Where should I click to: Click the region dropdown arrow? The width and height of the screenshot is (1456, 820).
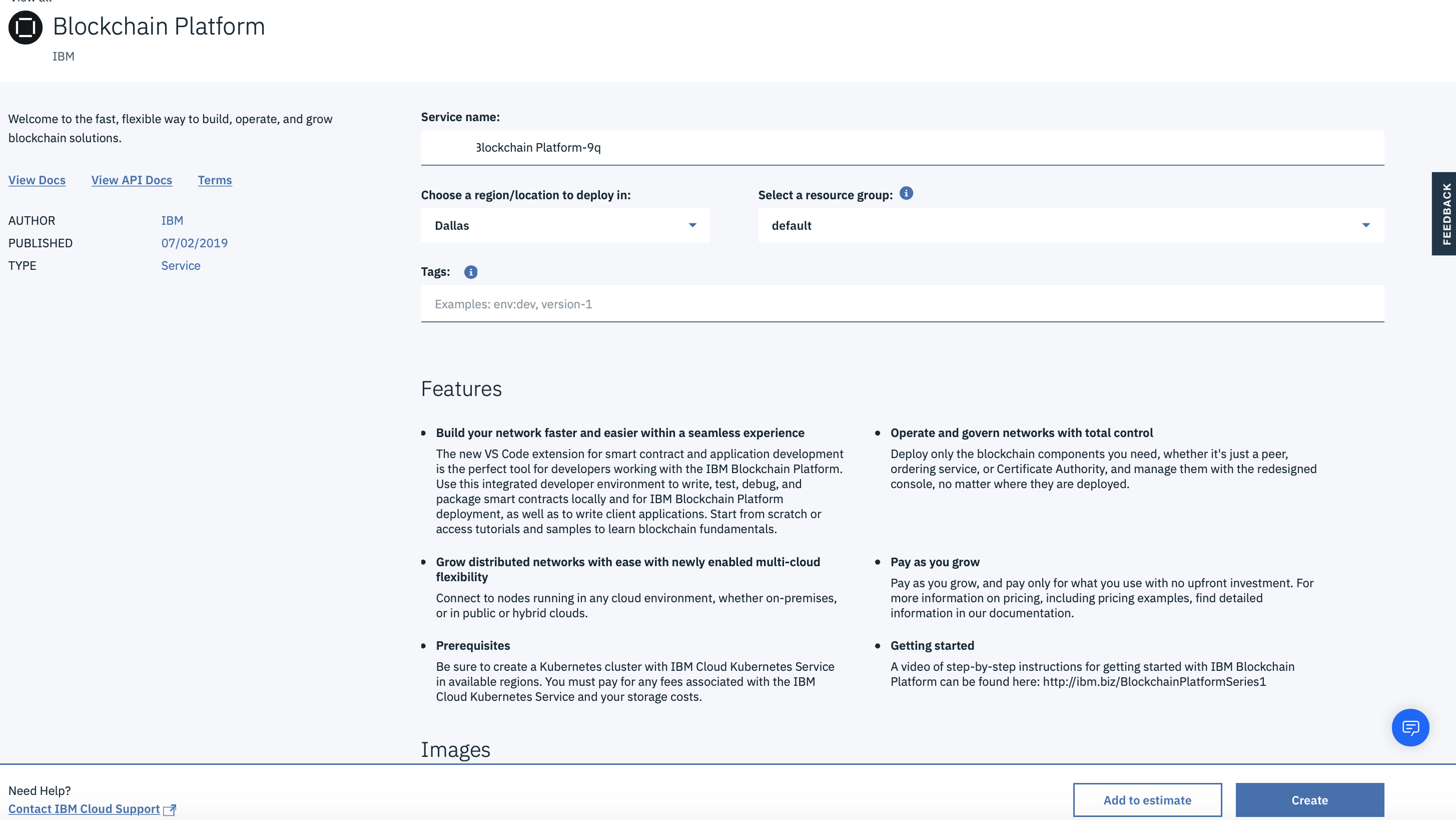pyautogui.click(x=692, y=225)
